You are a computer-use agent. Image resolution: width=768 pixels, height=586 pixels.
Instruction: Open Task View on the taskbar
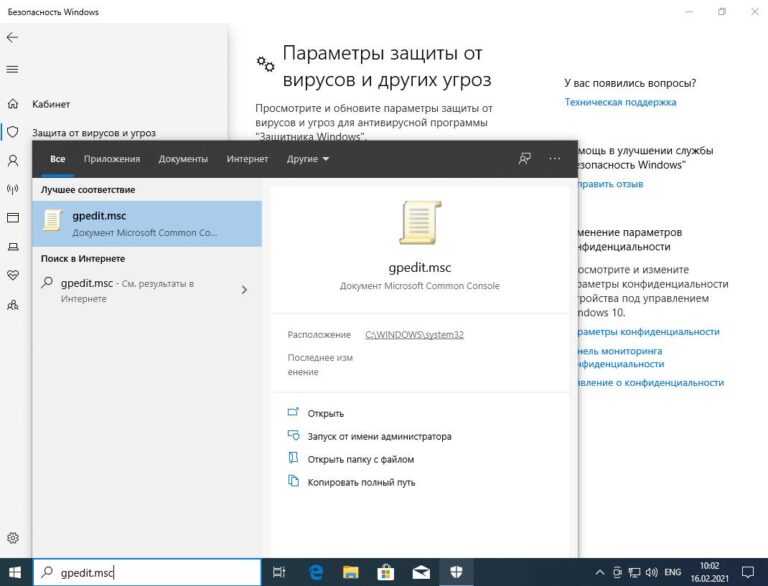pos(279,572)
